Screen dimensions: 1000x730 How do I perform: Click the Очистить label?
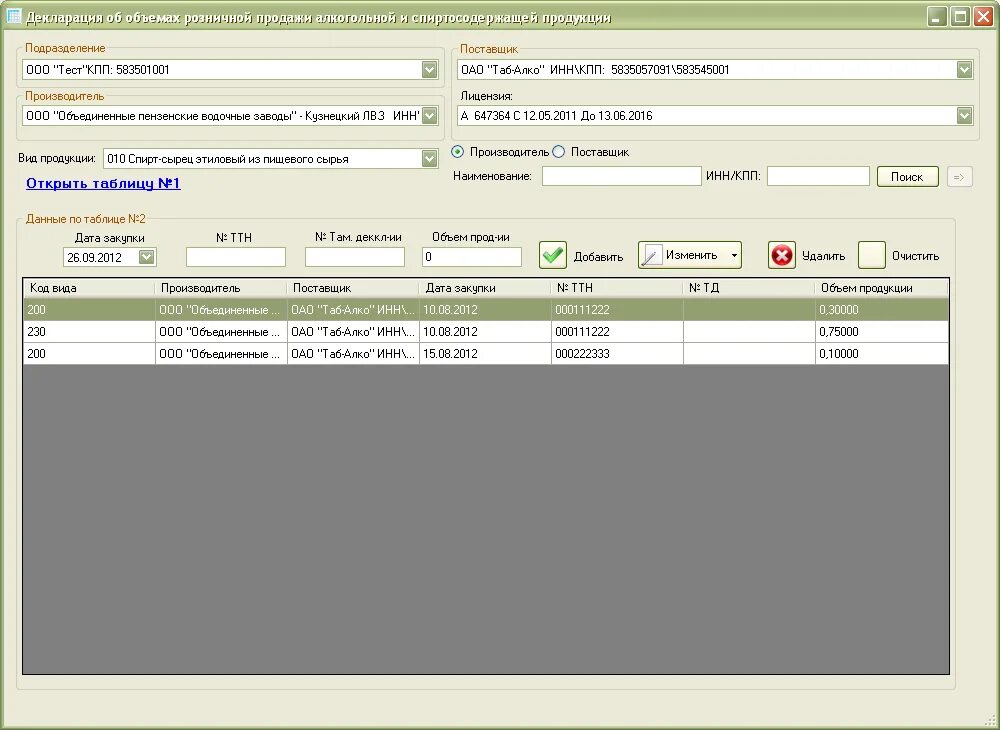915,256
